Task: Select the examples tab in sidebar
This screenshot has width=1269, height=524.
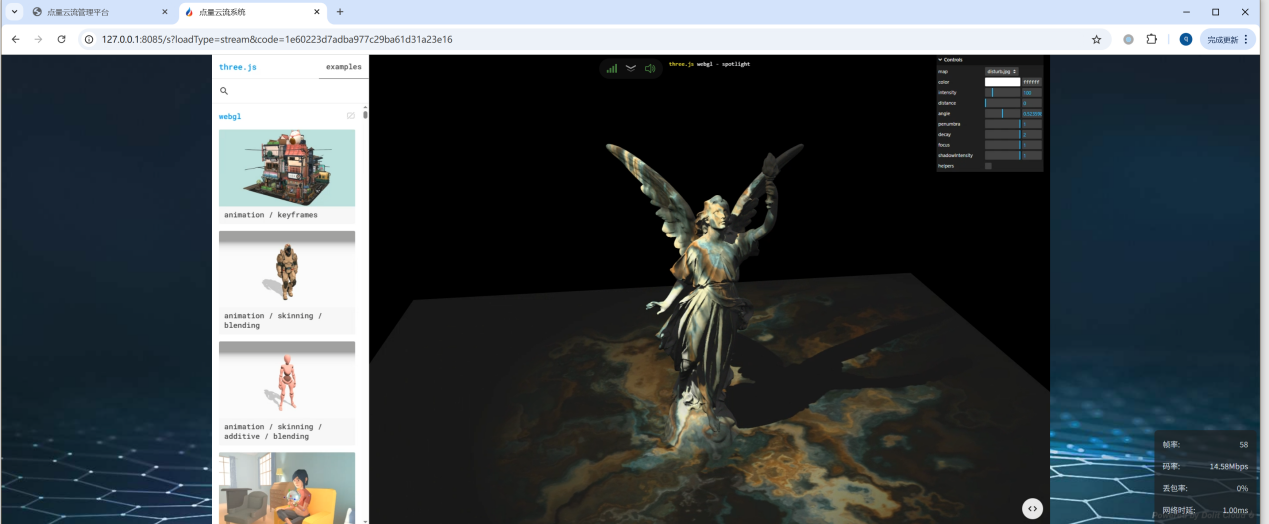Action: pos(343,67)
